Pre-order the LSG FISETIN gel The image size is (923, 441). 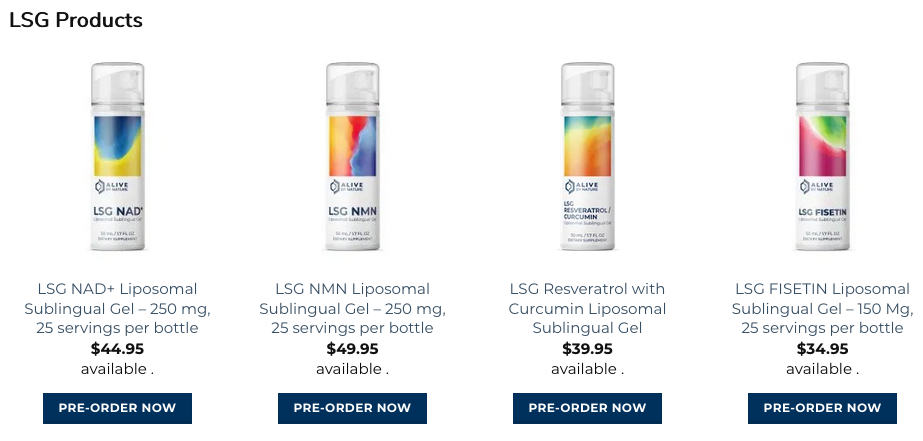[x=822, y=408]
